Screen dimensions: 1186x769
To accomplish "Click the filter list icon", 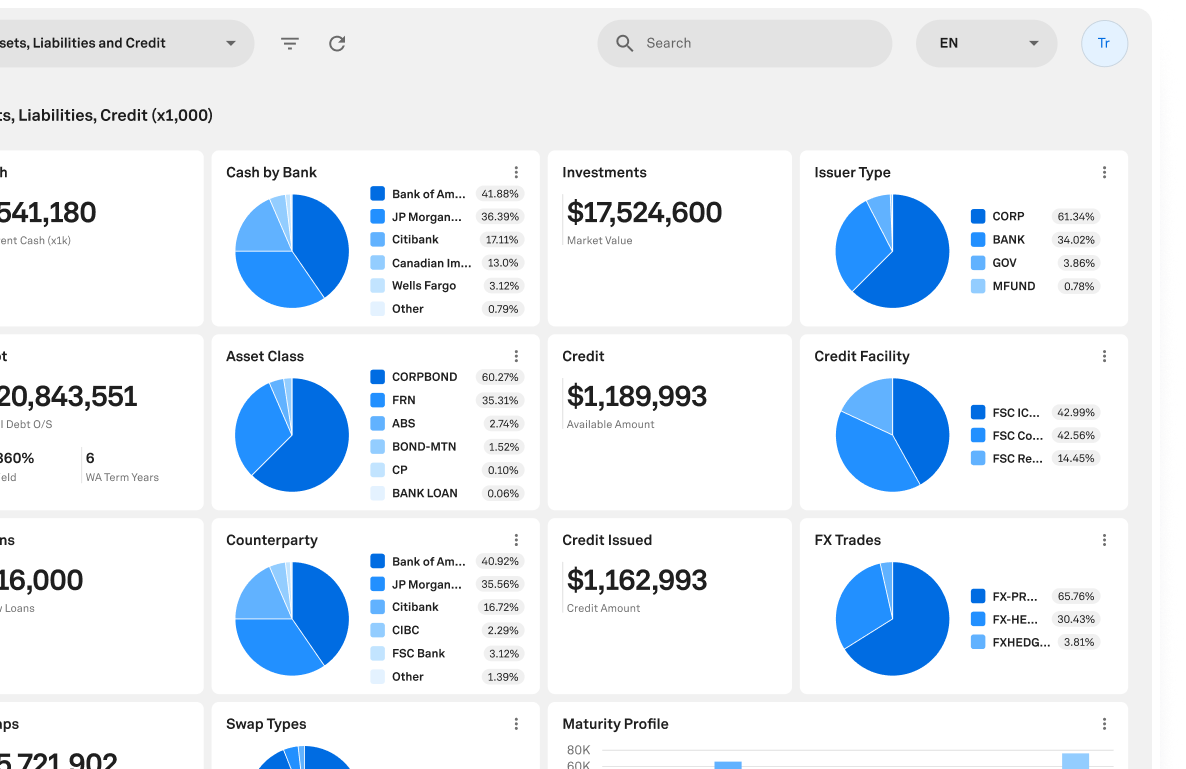I will click(x=290, y=43).
